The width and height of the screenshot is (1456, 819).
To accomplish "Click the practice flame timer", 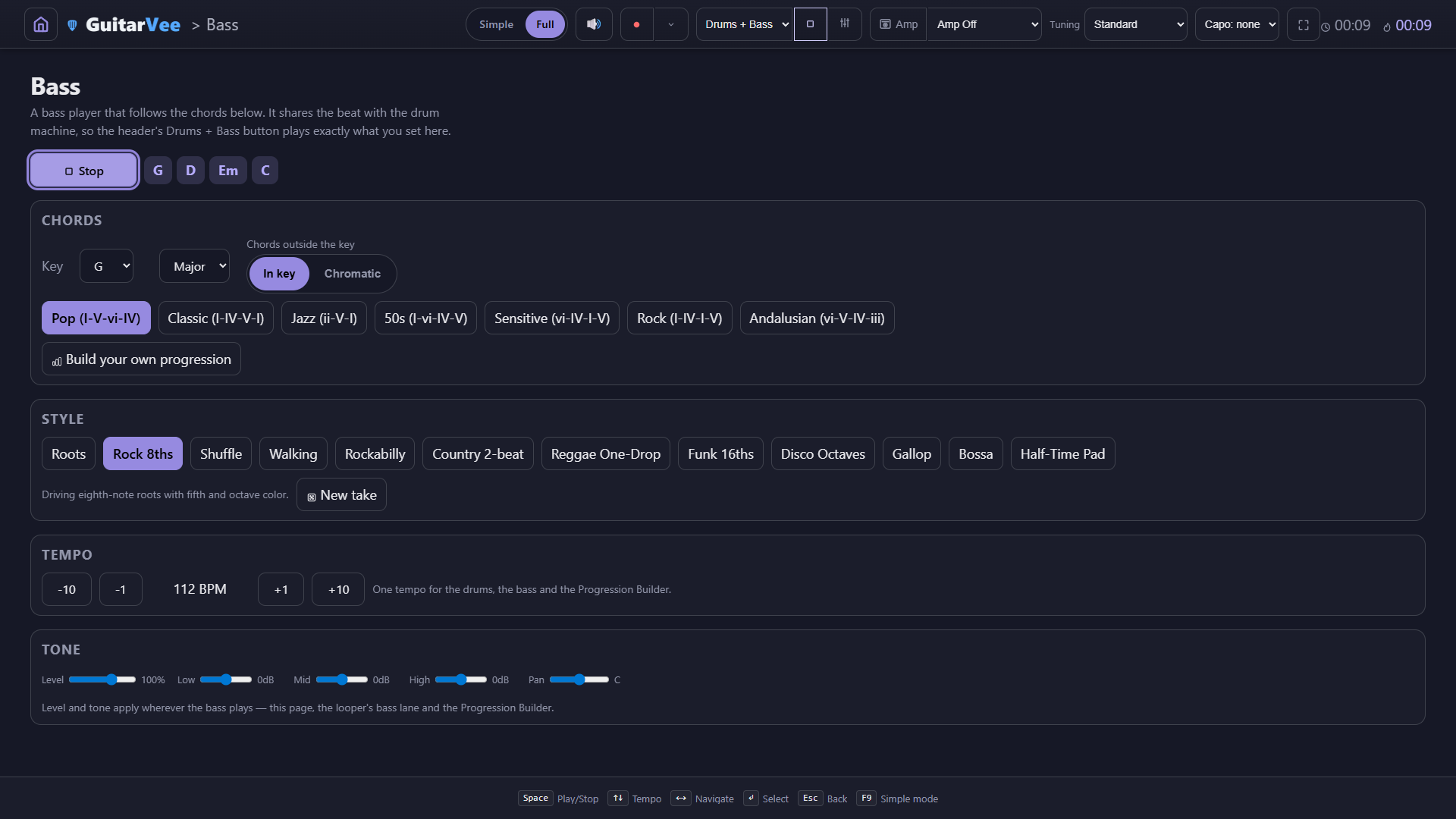I will [1407, 25].
